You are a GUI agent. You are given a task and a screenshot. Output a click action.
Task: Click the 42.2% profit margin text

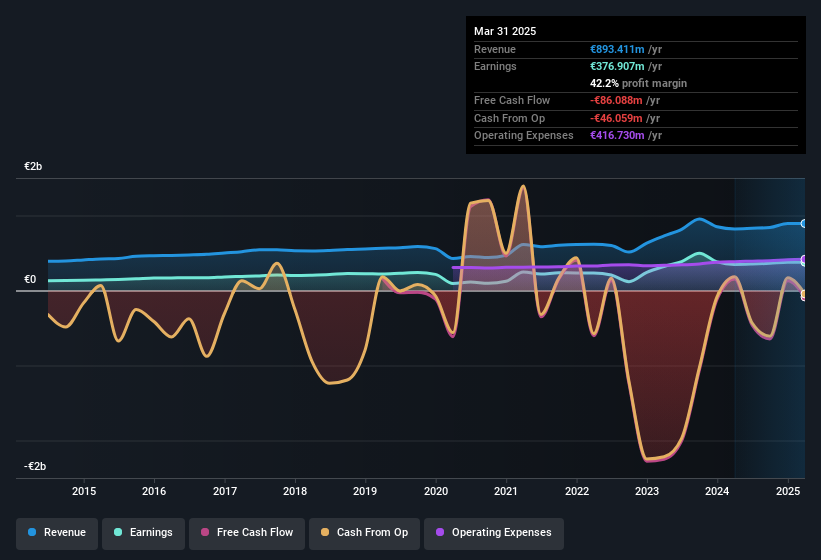638,83
